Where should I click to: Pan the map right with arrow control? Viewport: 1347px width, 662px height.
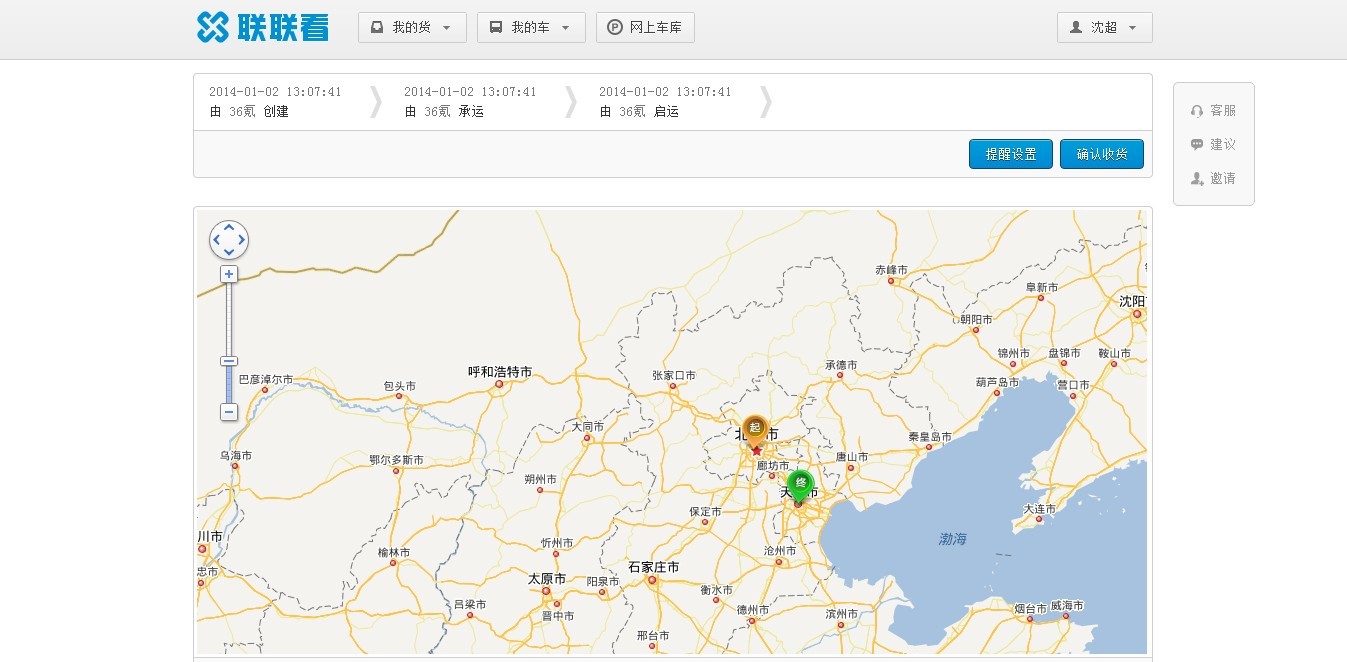click(x=241, y=240)
